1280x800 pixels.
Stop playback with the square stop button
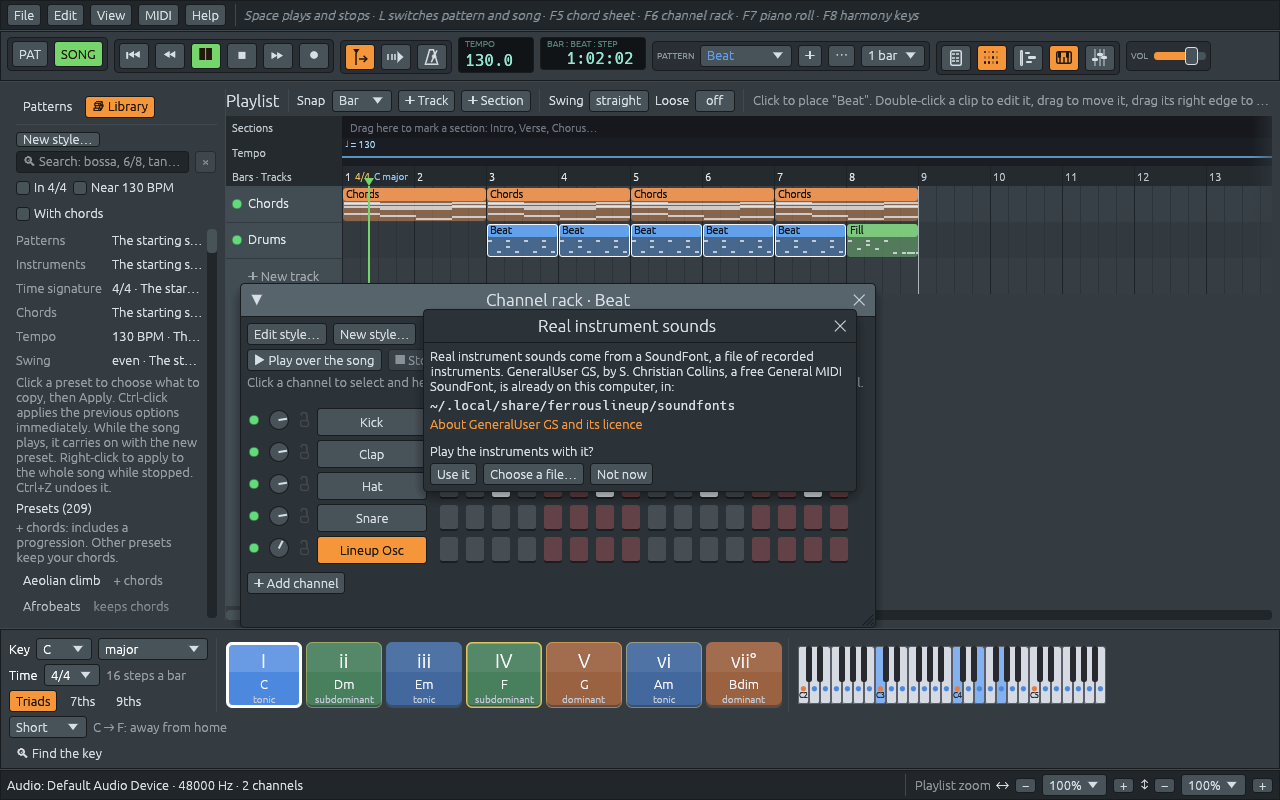point(242,56)
